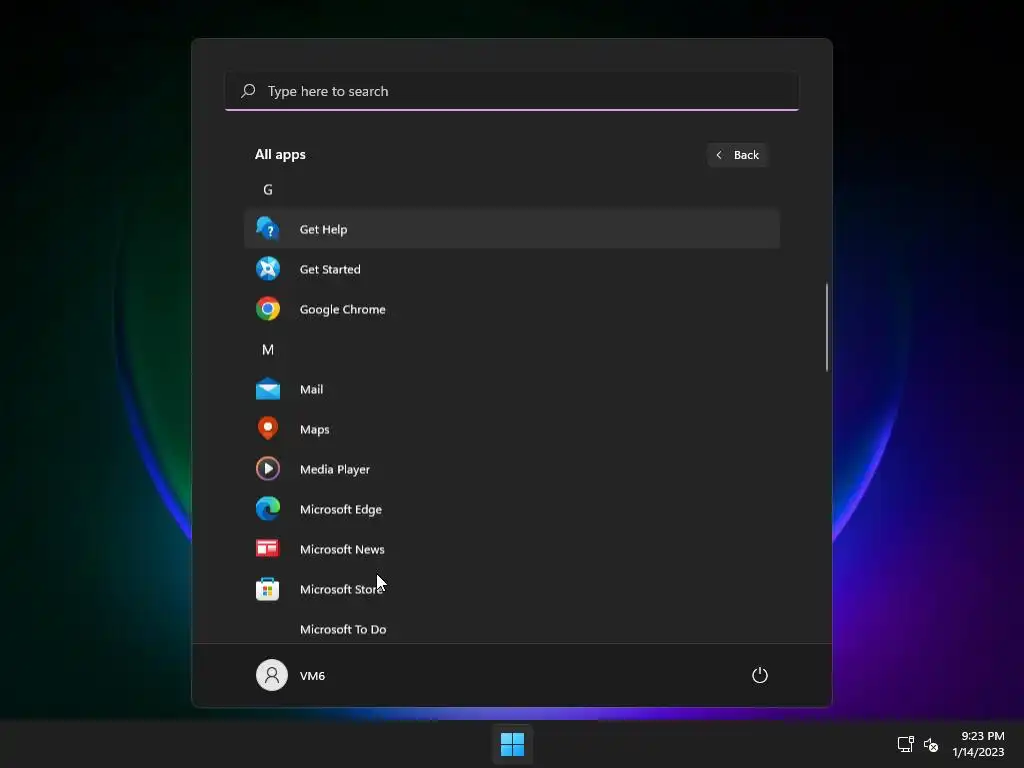Image resolution: width=1024 pixels, height=768 pixels.
Task: Click the All apps heading
Action: click(x=280, y=154)
